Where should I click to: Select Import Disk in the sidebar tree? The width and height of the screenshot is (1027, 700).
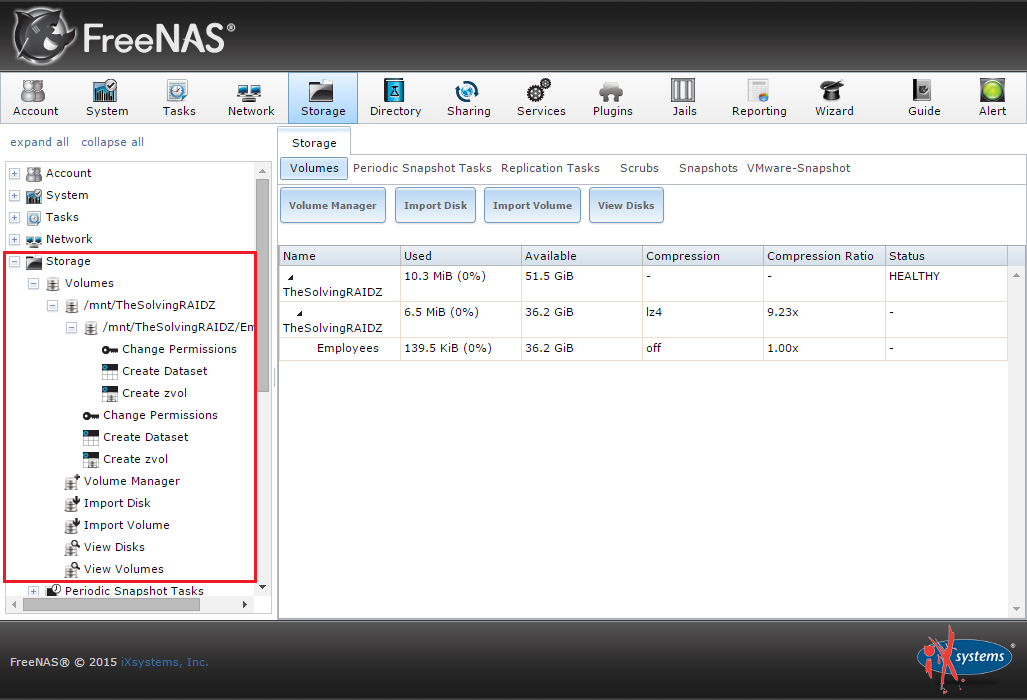[117, 504]
